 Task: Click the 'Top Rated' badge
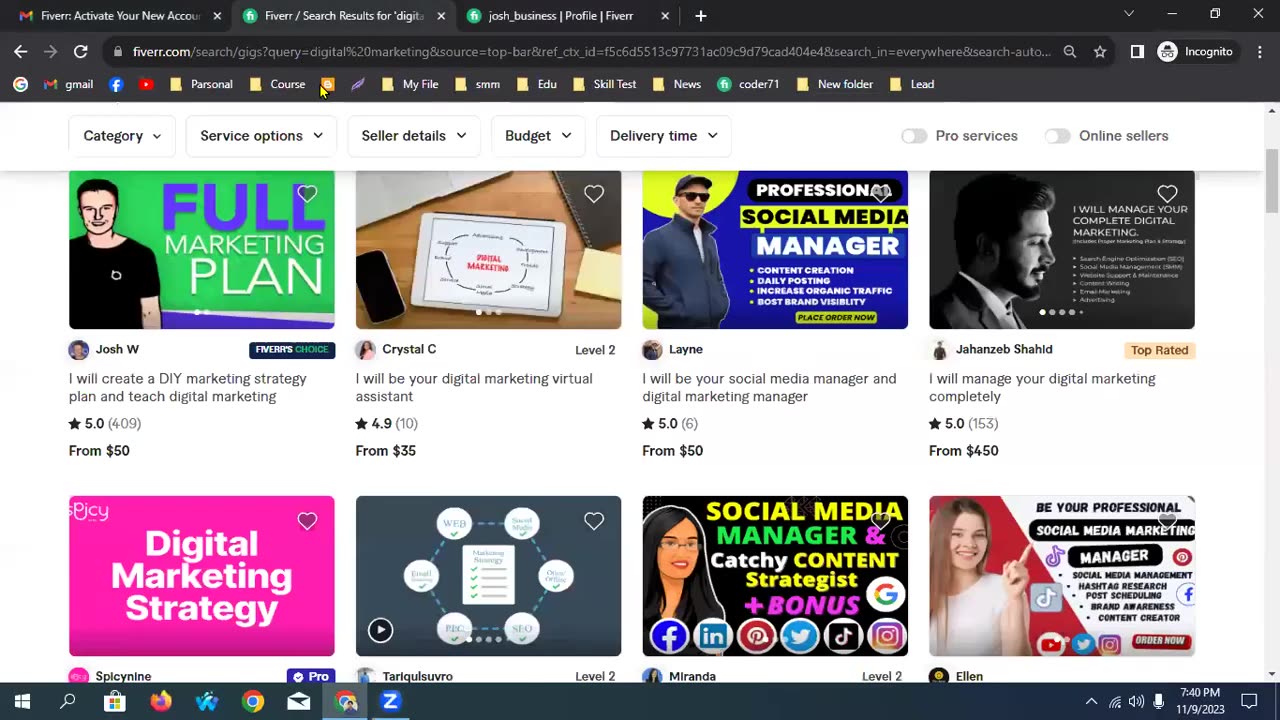(x=1159, y=350)
